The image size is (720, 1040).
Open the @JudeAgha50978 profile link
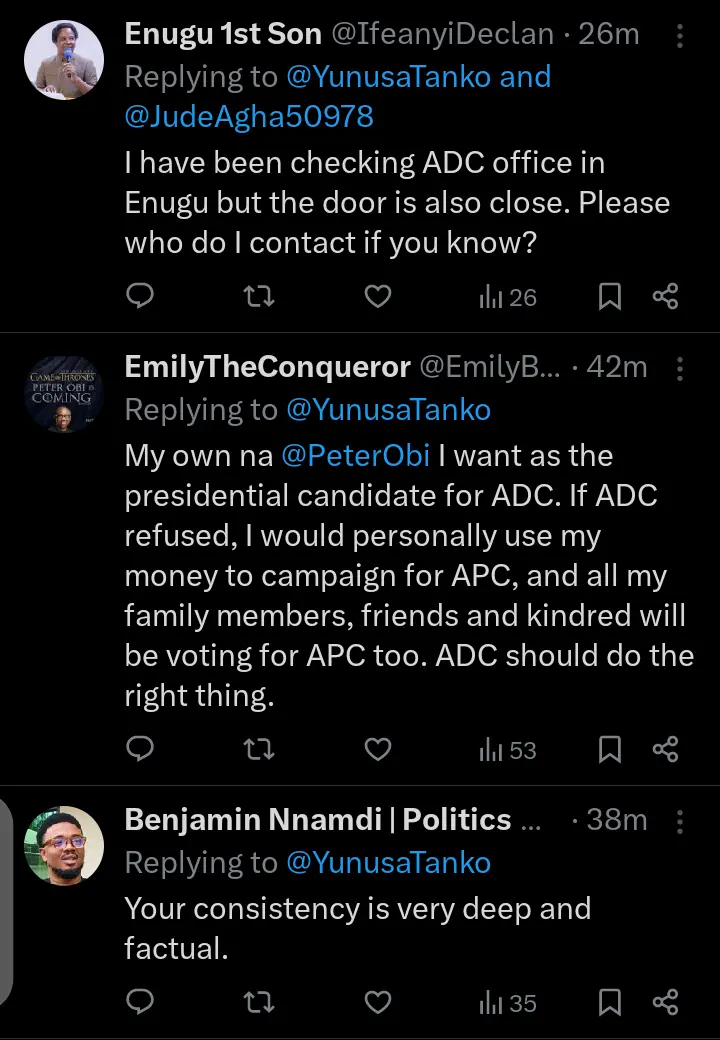coord(249,117)
